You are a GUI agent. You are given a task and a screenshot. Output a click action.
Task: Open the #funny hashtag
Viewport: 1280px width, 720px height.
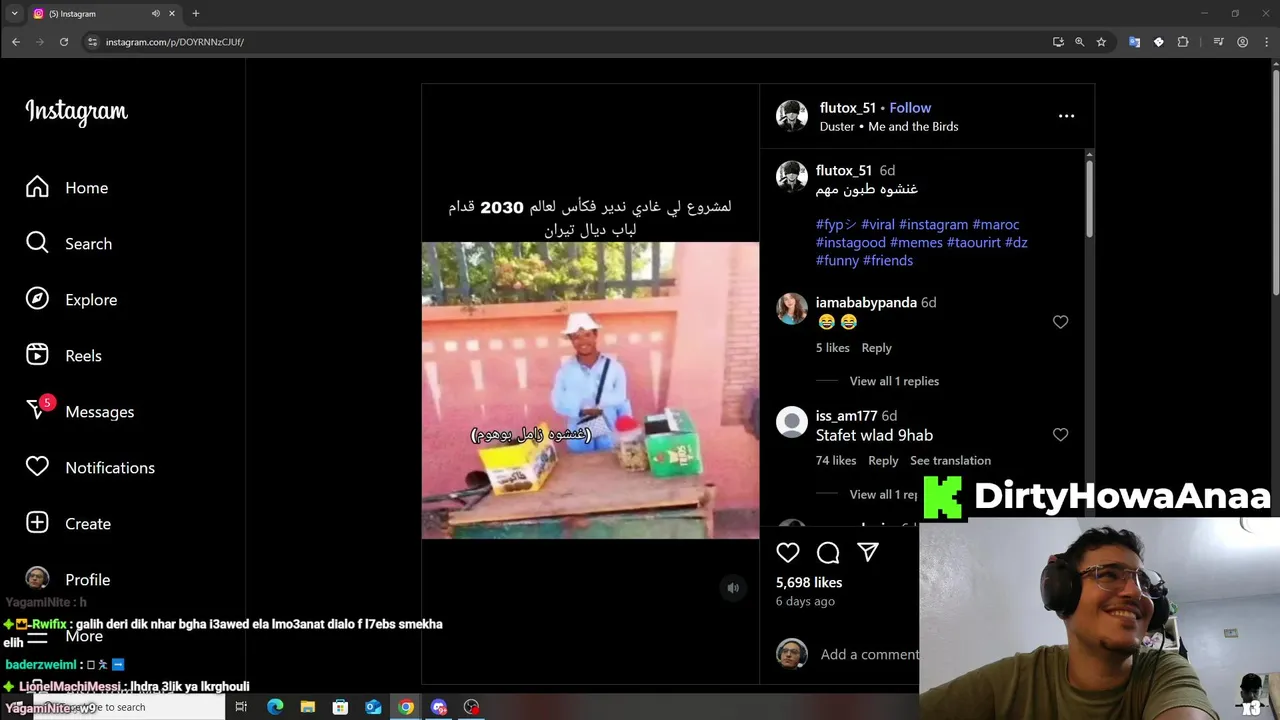click(x=837, y=261)
